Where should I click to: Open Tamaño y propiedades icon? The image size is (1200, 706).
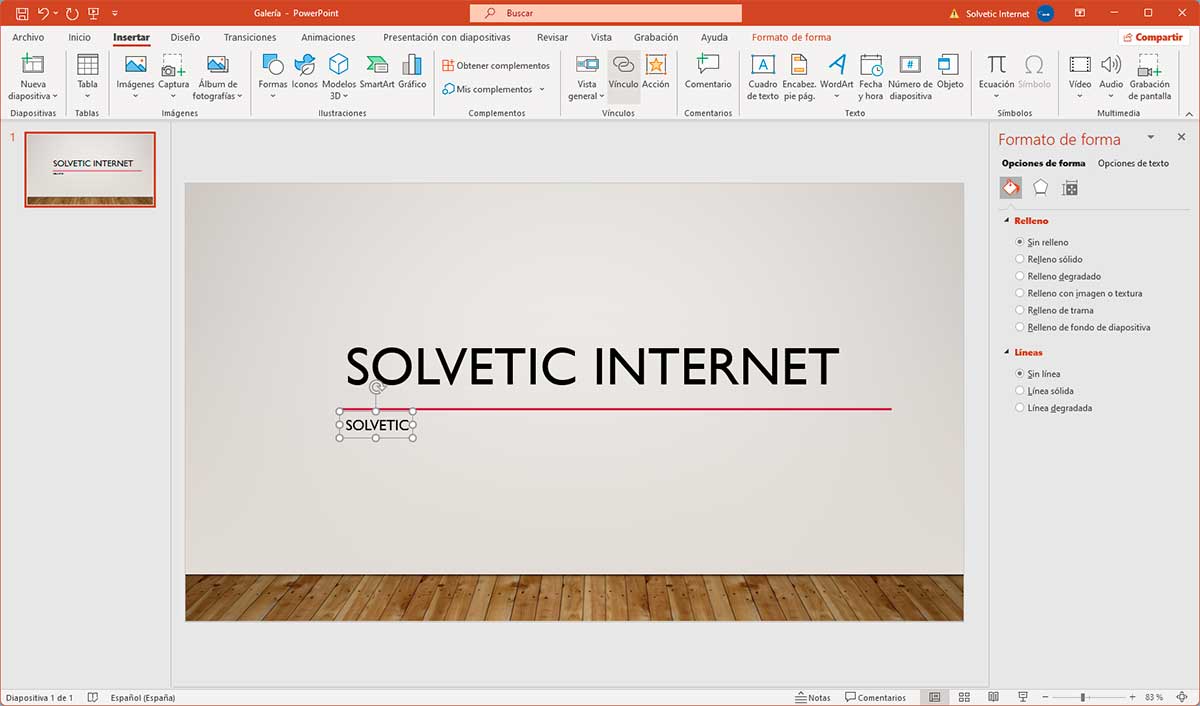click(1070, 188)
